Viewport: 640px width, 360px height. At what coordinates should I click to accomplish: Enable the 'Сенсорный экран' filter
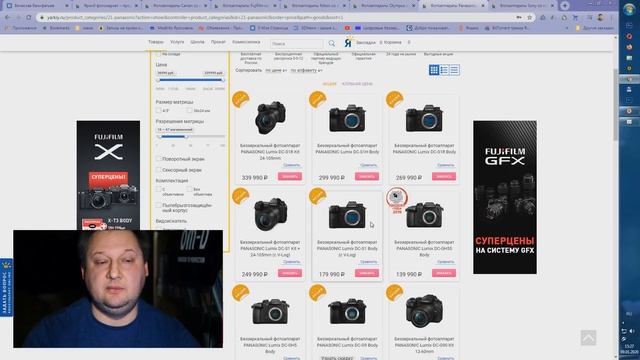tap(158, 170)
